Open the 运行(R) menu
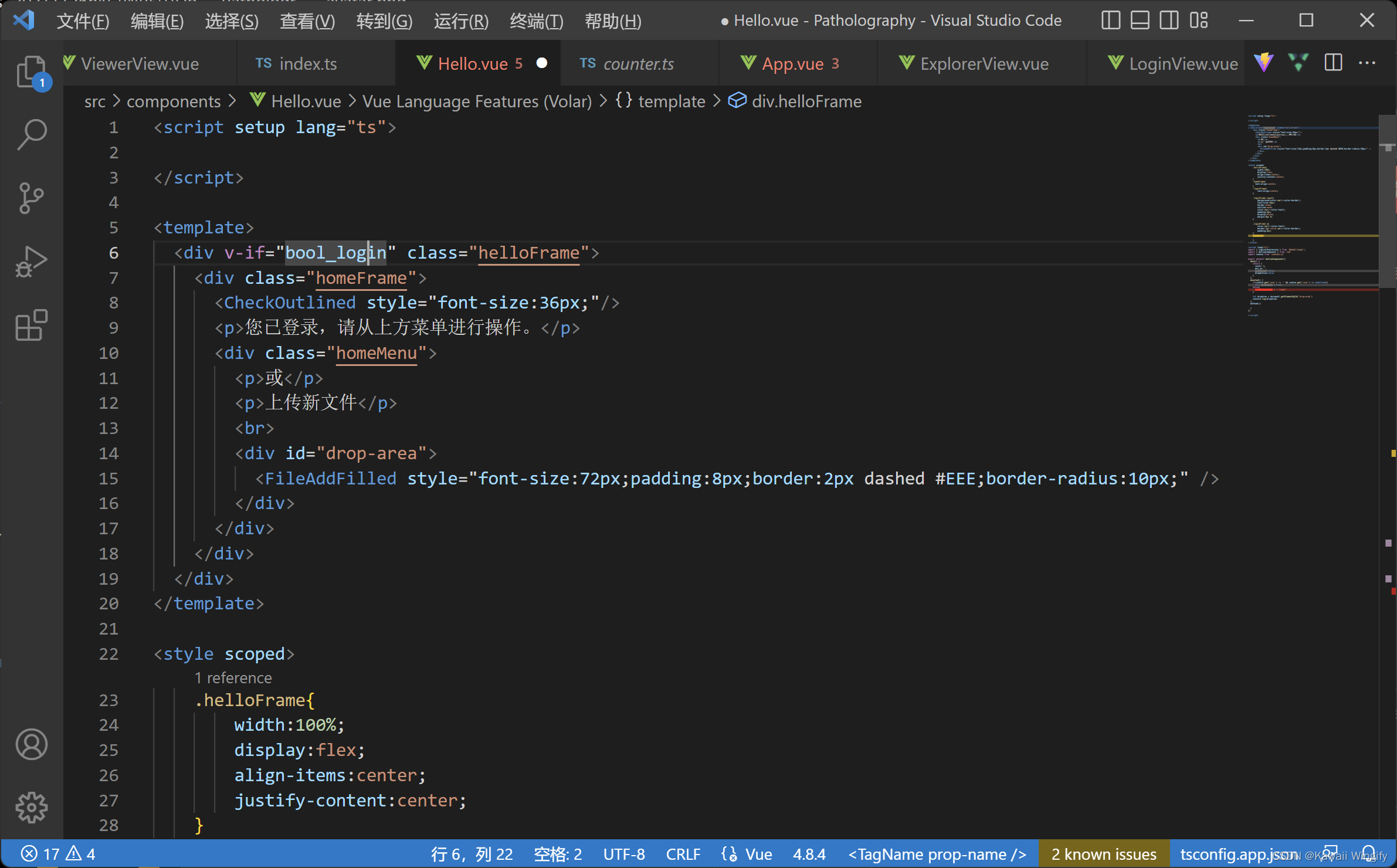The width and height of the screenshot is (1397, 868). (461, 21)
